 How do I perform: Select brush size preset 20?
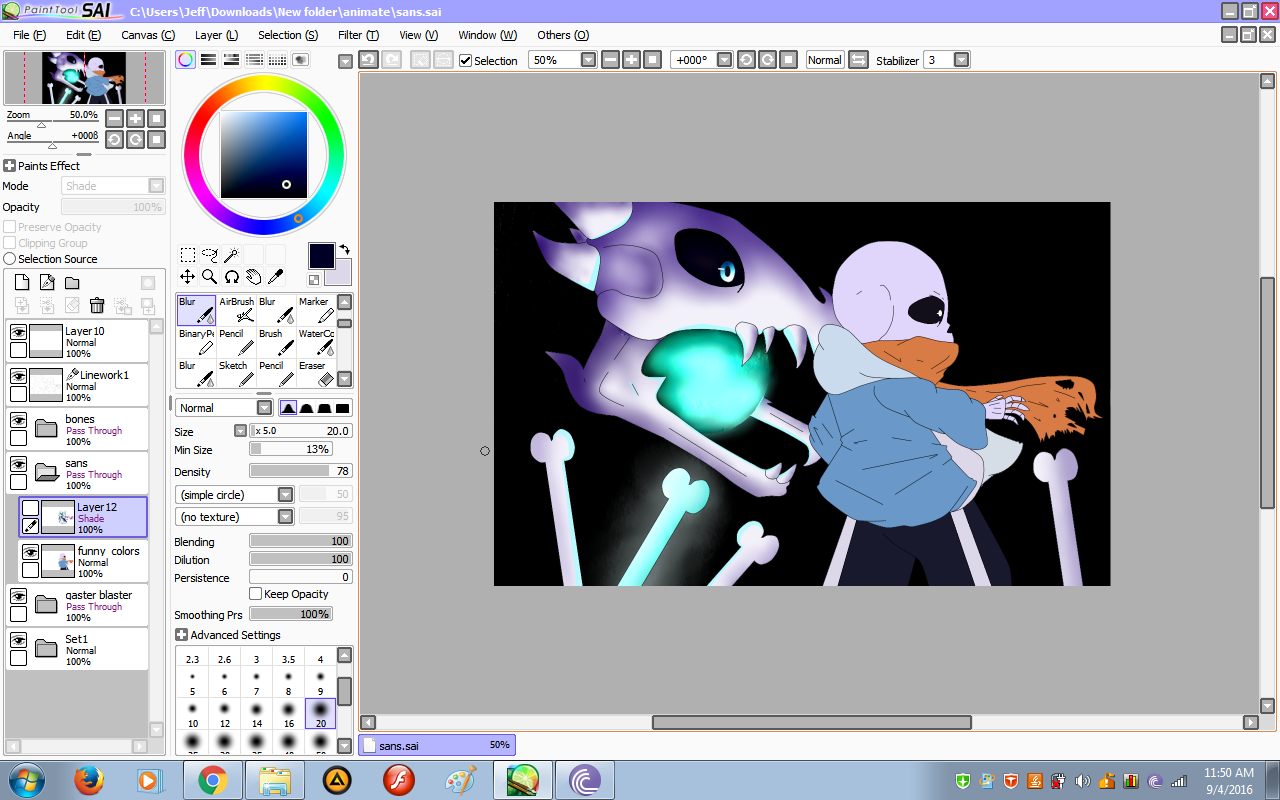coord(320,714)
